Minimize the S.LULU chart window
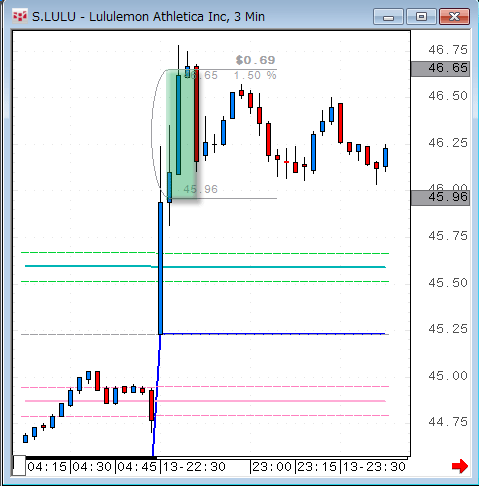 point(389,16)
